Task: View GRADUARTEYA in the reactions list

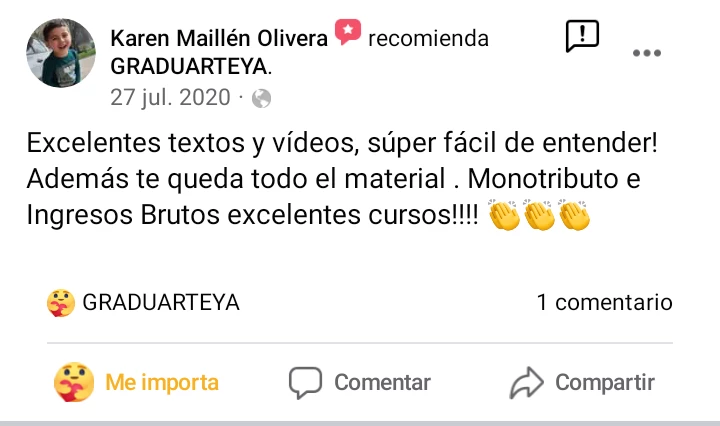Action: tap(161, 303)
